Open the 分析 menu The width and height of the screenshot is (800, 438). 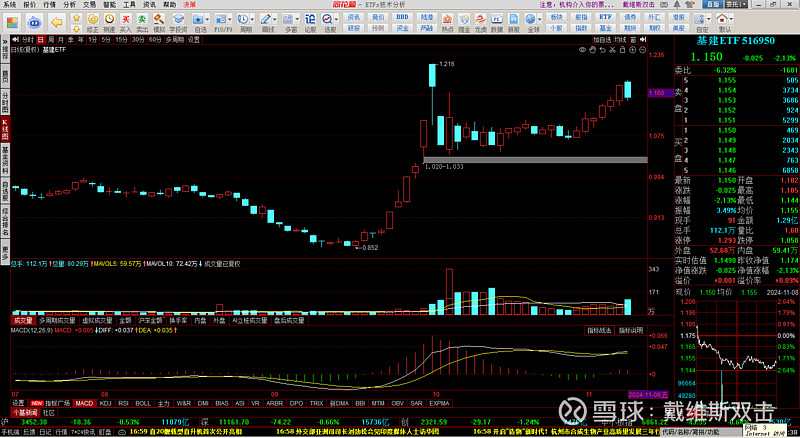point(69,5)
